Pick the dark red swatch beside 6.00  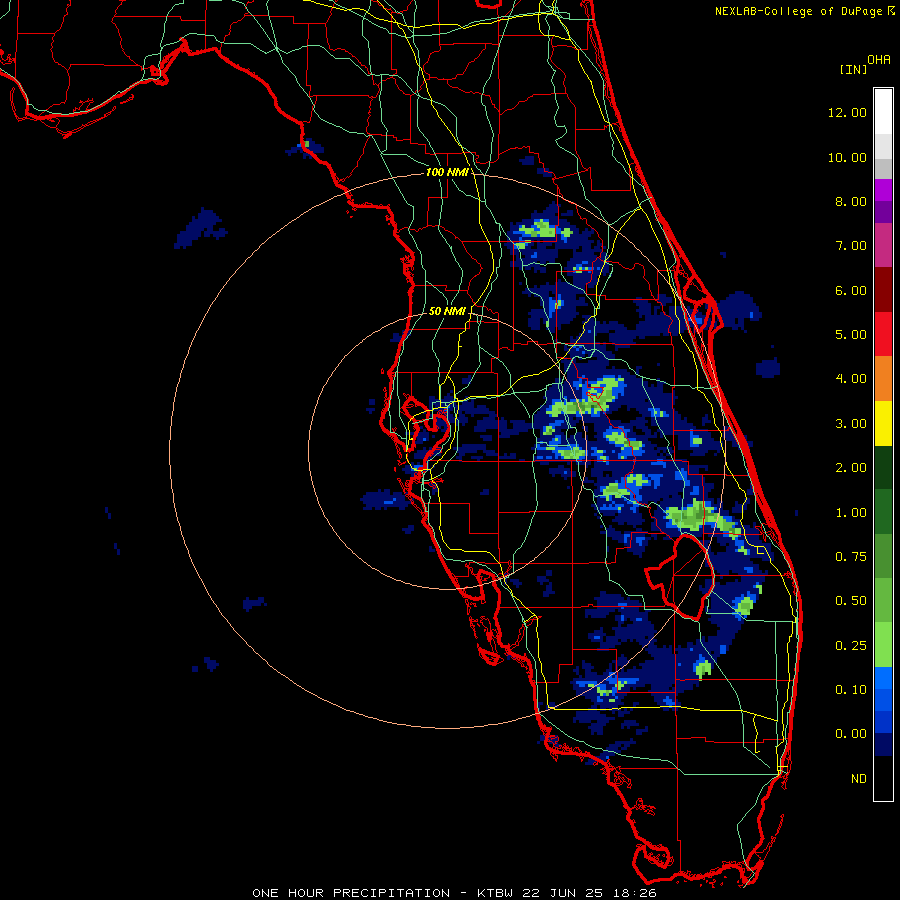883,290
